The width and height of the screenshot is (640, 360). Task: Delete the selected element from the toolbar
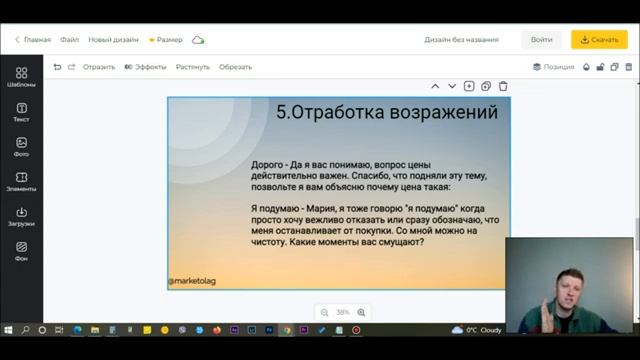629,67
